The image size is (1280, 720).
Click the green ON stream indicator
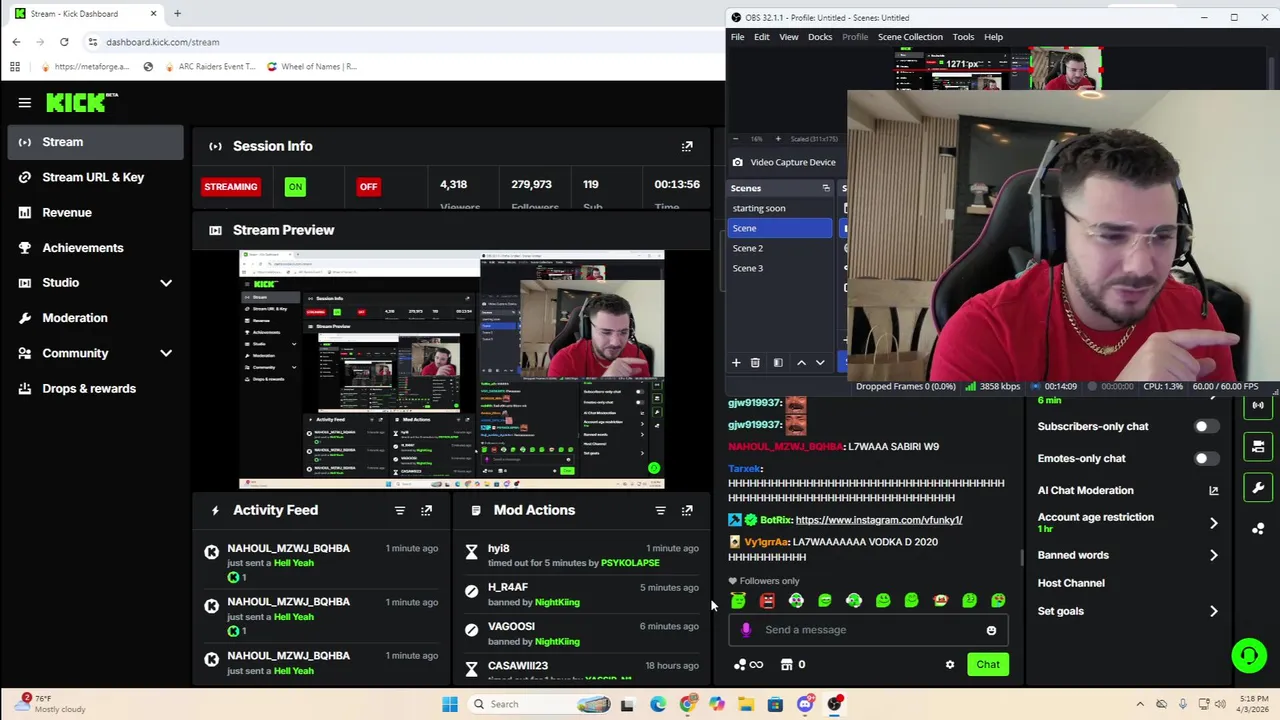coord(295,187)
